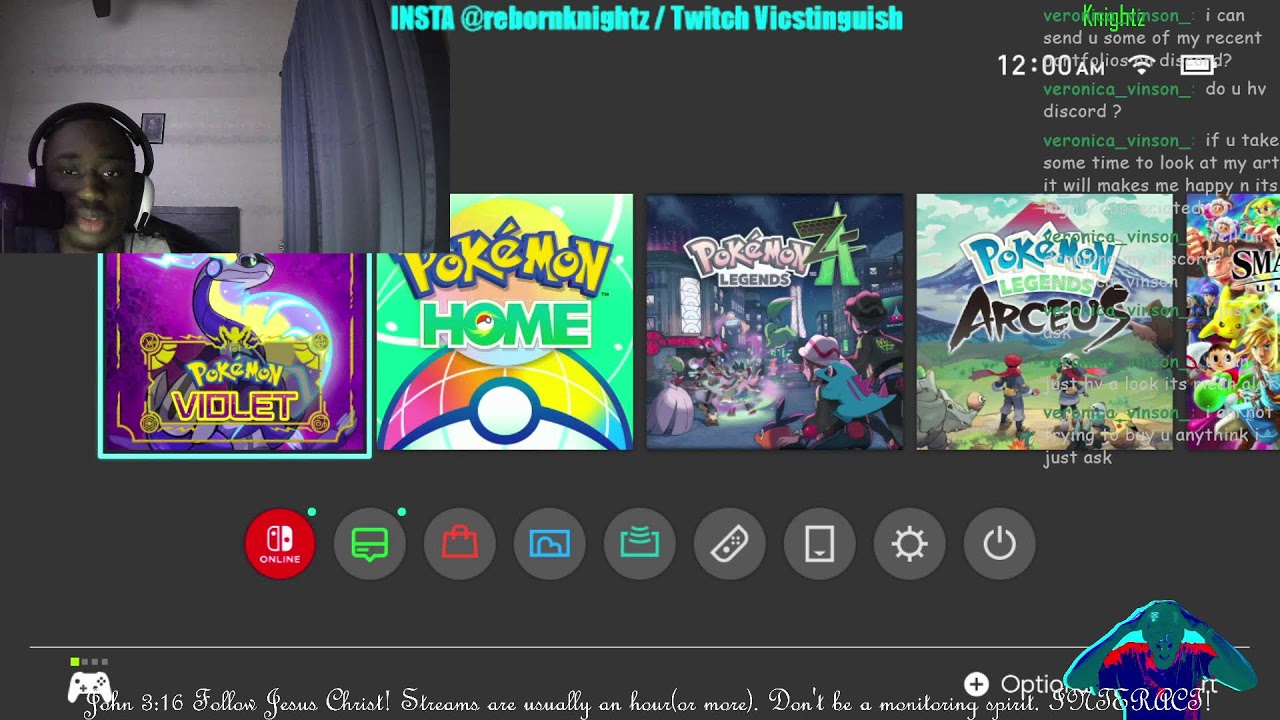Viewport: 1280px width, 720px height.
Task: Launch Pokémon Violet game tile
Action: click(x=235, y=354)
